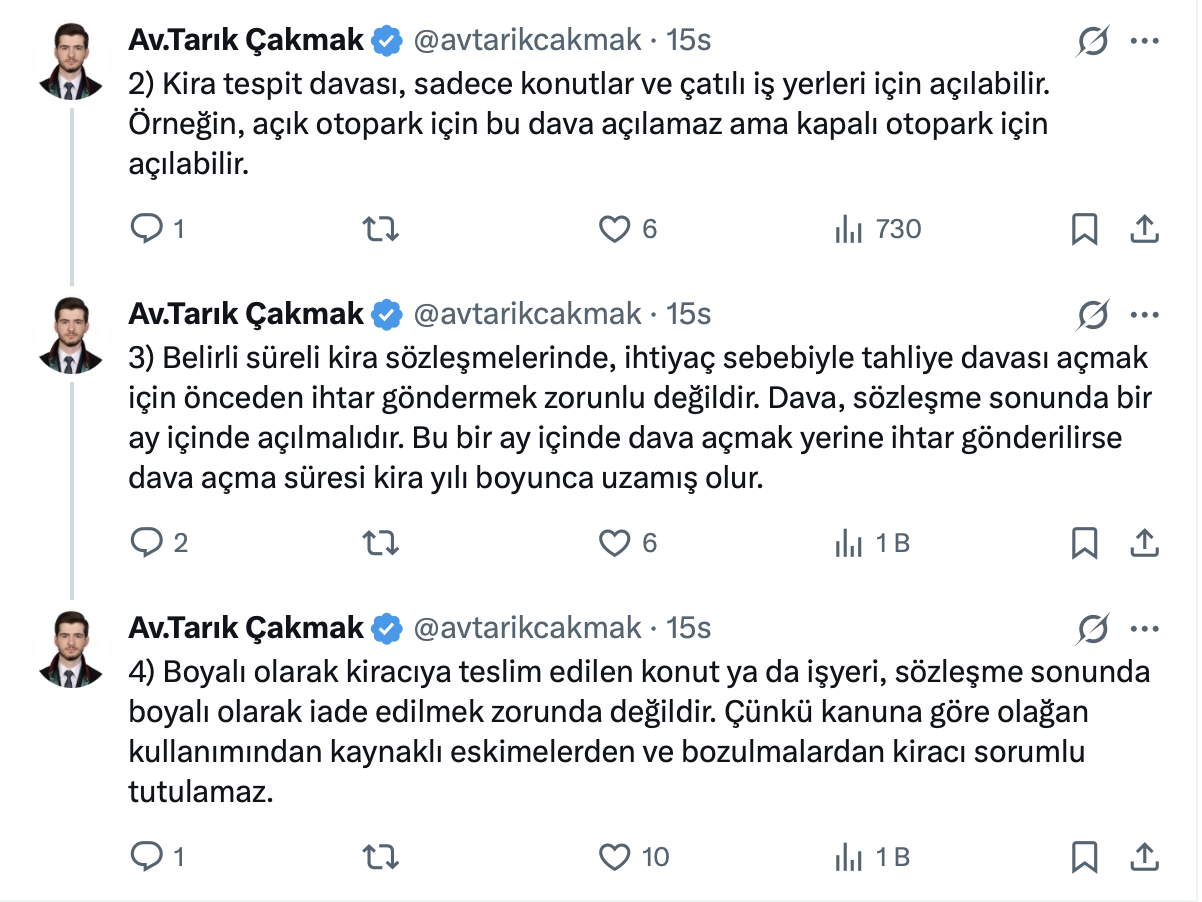Reply to the Kira tespit davası tweet
Screen dimensions: 1202x902
148,230
